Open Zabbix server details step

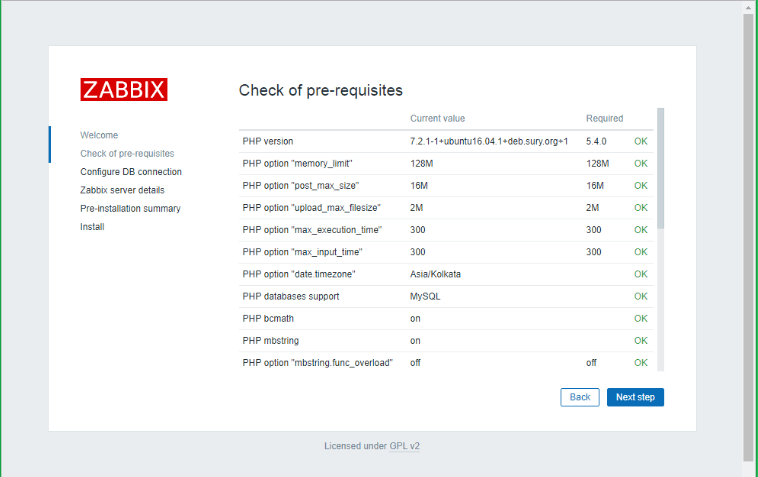pyautogui.click(x=122, y=190)
